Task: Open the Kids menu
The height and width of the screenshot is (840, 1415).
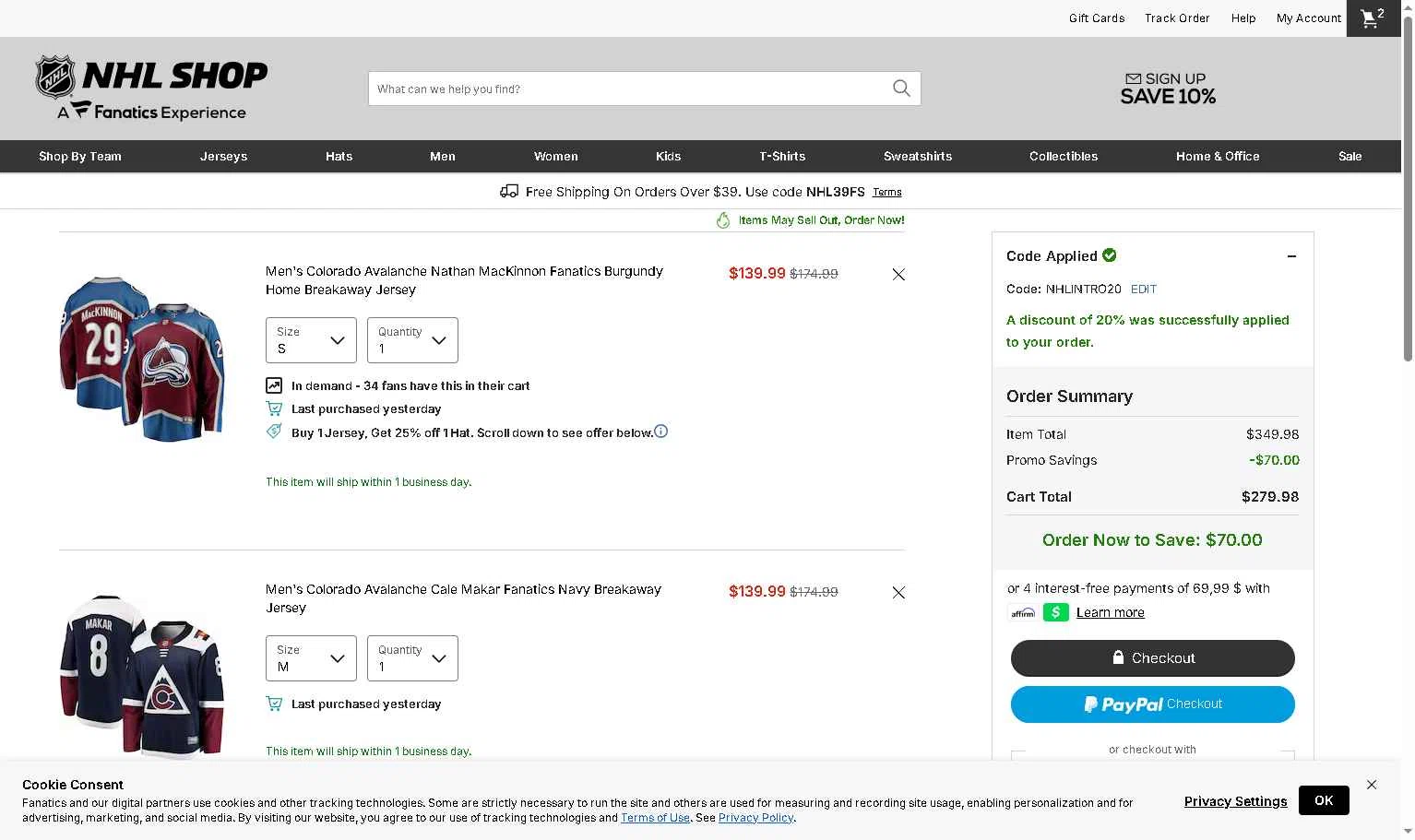Action: tap(669, 156)
